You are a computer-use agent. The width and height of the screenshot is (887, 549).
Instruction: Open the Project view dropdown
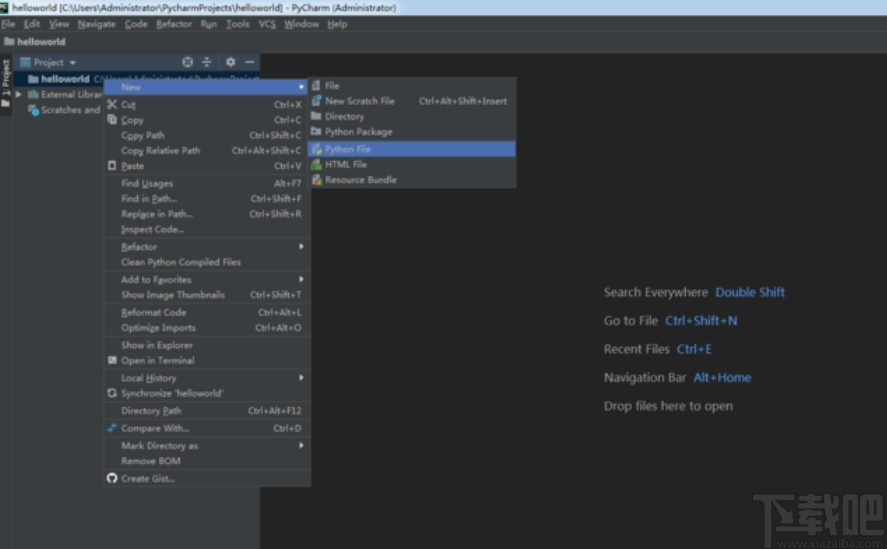55,62
